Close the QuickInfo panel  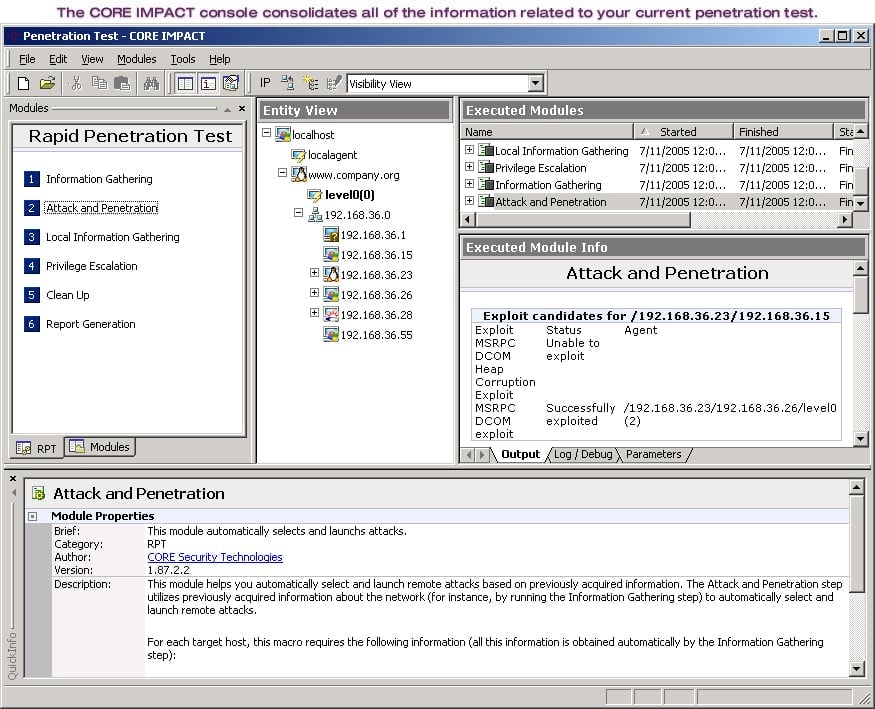13,479
